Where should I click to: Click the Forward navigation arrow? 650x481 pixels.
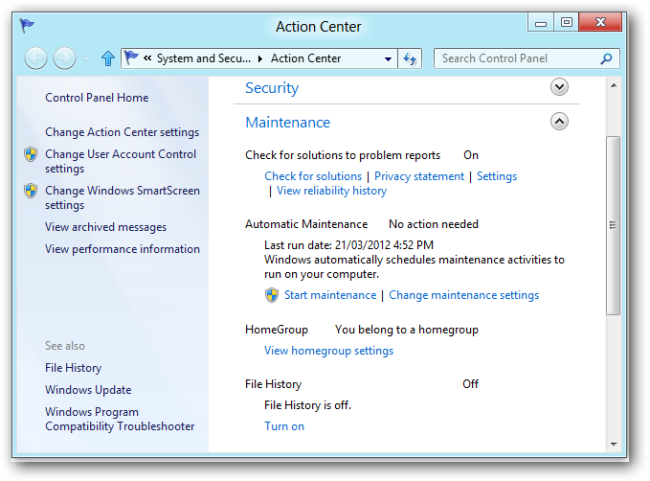(x=65, y=58)
